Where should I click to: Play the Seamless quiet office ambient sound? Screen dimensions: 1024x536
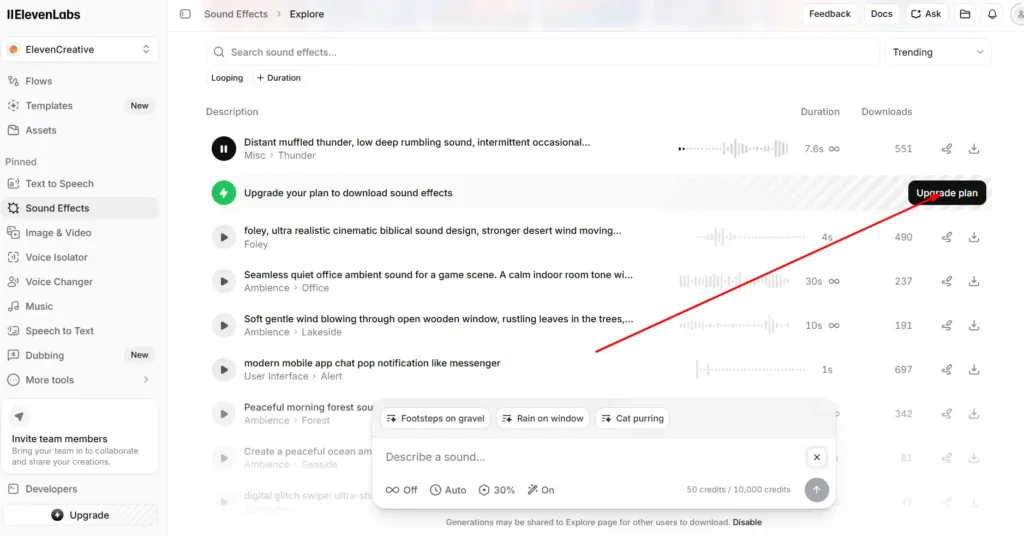[223, 281]
